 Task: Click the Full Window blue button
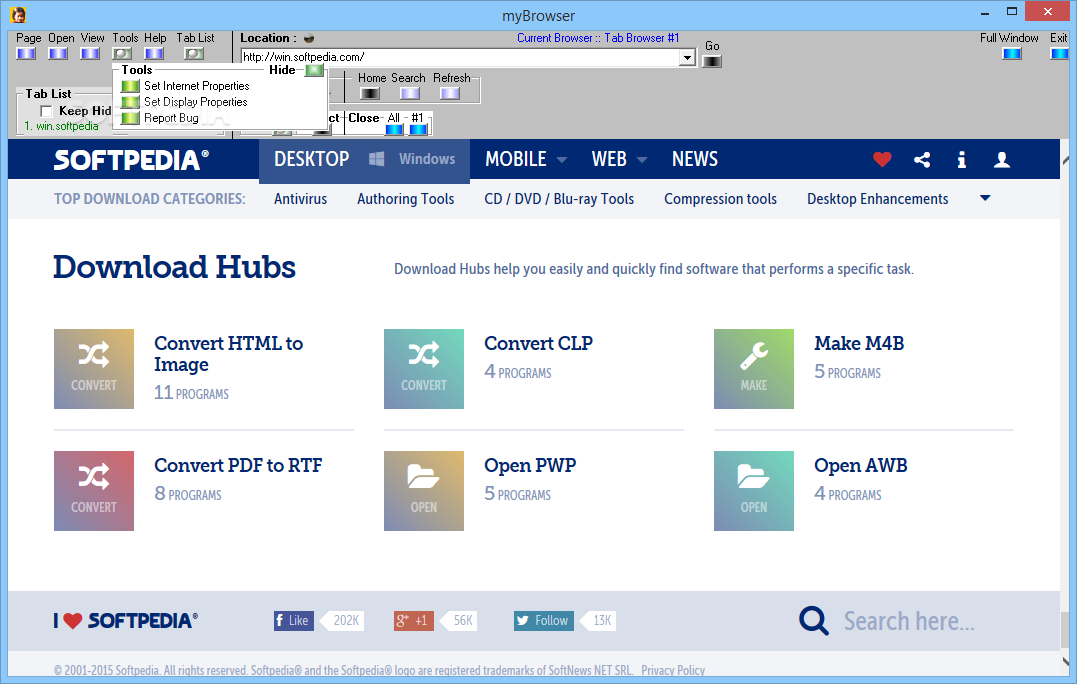[x=1012, y=54]
